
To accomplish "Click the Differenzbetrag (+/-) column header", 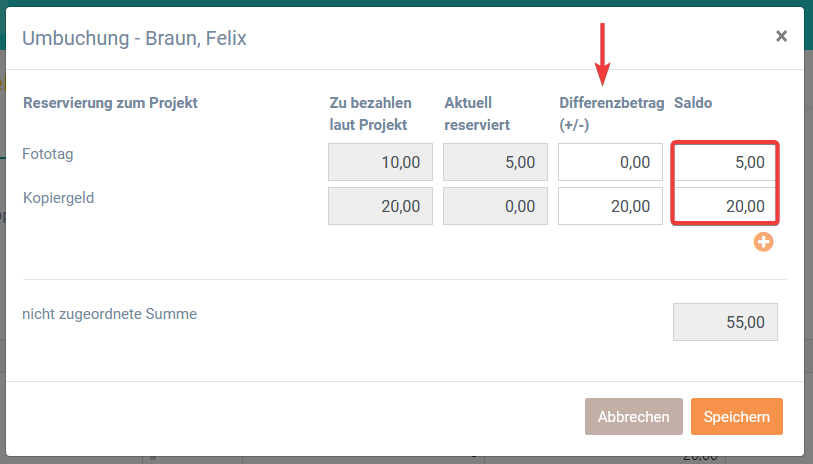I will pyautogui.click(x=611, y=113).
